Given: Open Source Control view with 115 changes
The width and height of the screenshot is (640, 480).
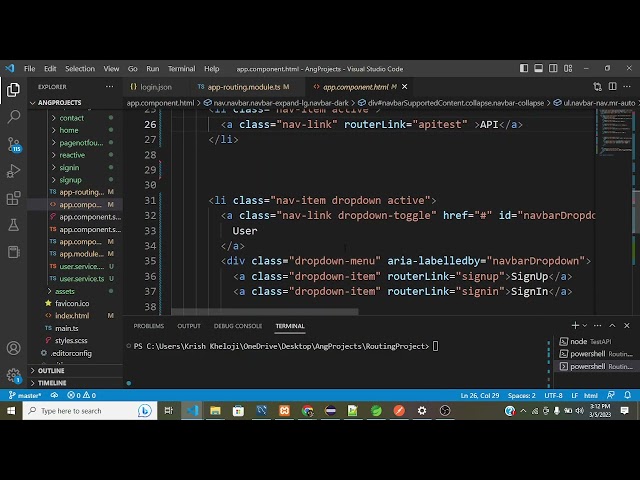Looking at the screenshot, I should (x=13, y=144).
